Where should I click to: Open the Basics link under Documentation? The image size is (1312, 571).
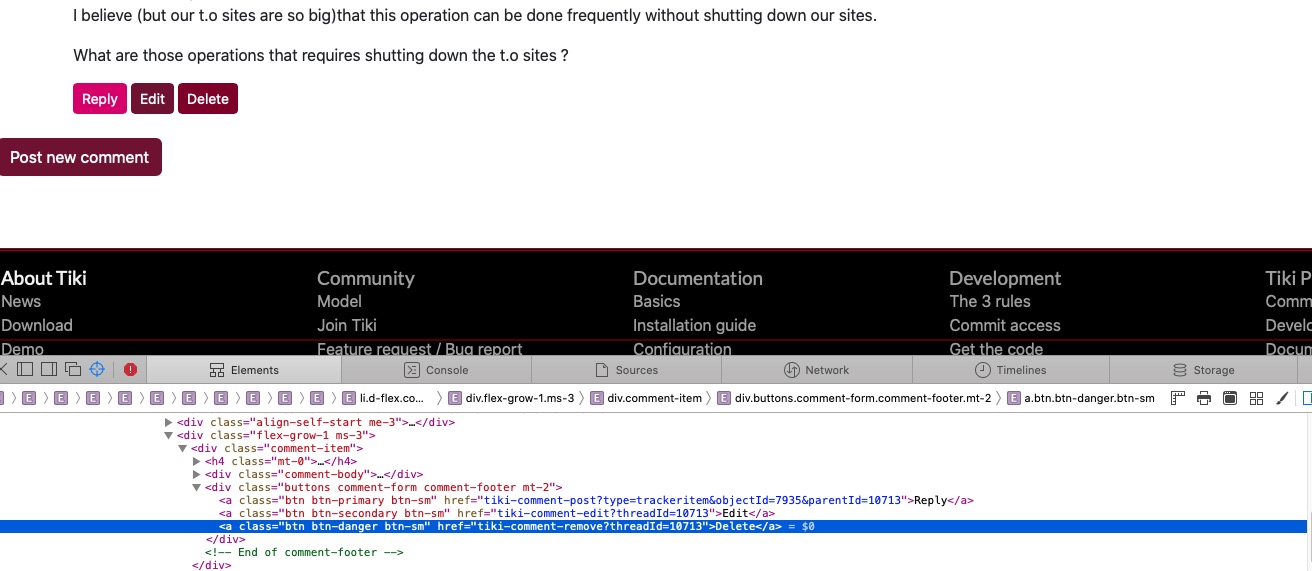click(x=656, y=301)
